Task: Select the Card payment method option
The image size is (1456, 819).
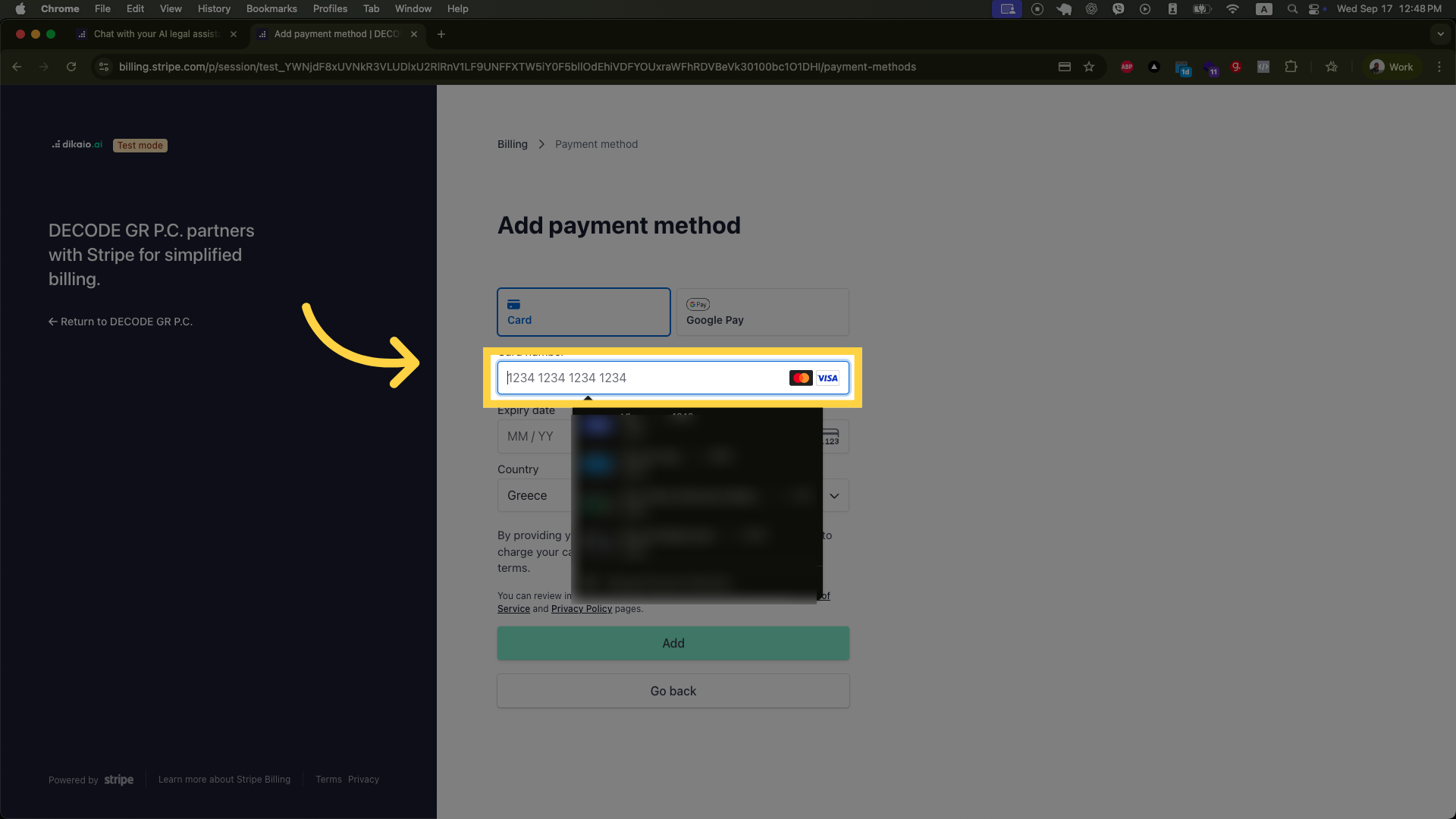Action: point(583,312)
